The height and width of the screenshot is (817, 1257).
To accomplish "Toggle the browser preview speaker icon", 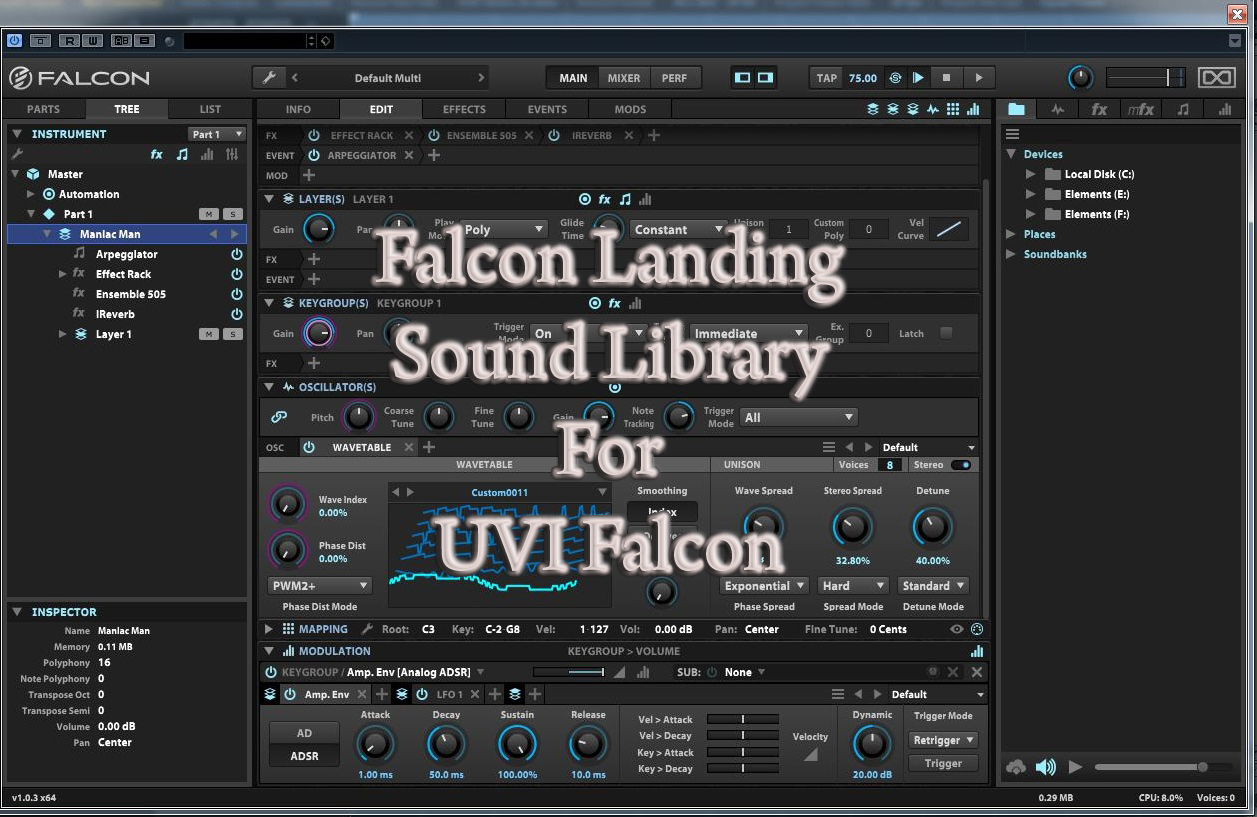I will click(x=1046, y=767).
